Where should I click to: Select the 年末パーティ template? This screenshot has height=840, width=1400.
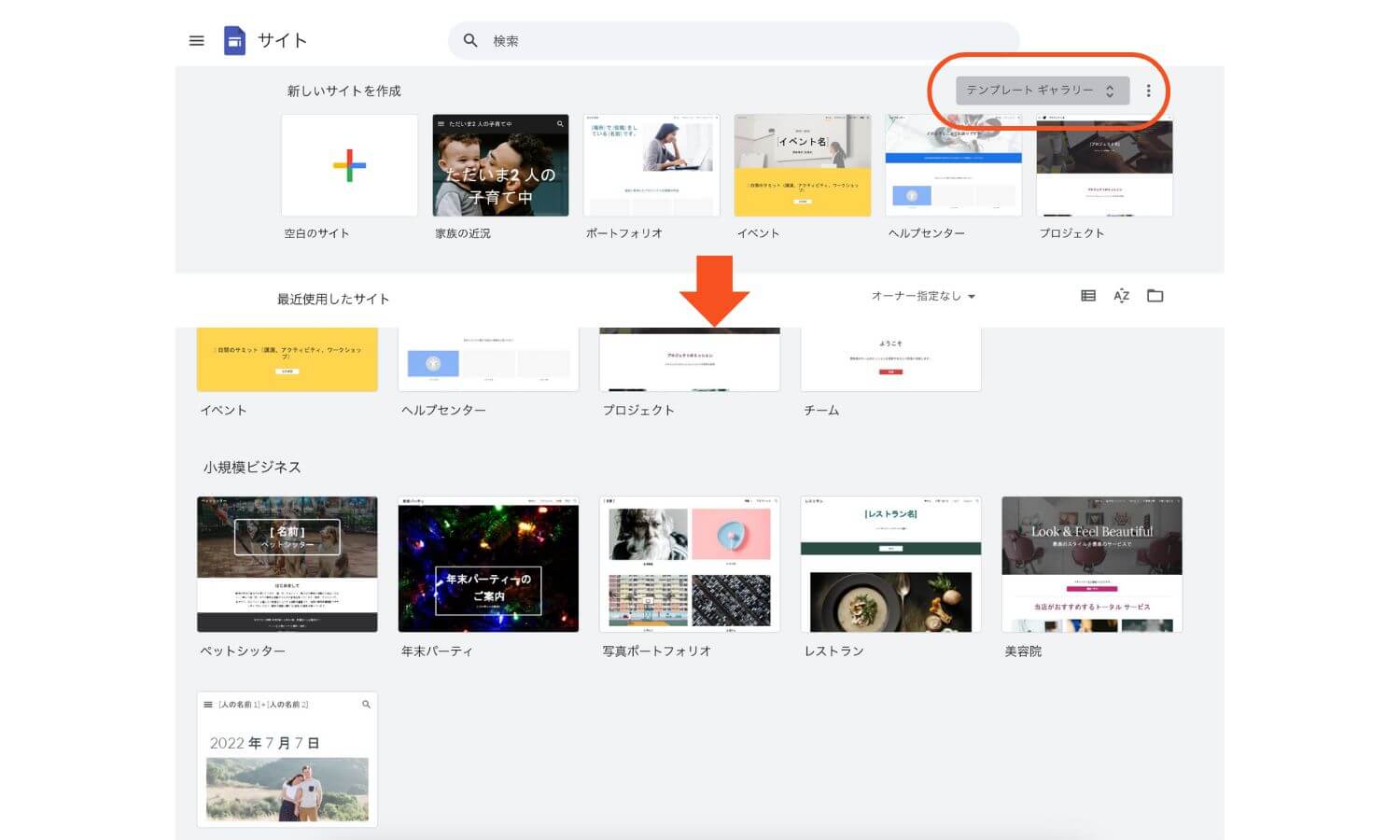[x=488, y=564]
